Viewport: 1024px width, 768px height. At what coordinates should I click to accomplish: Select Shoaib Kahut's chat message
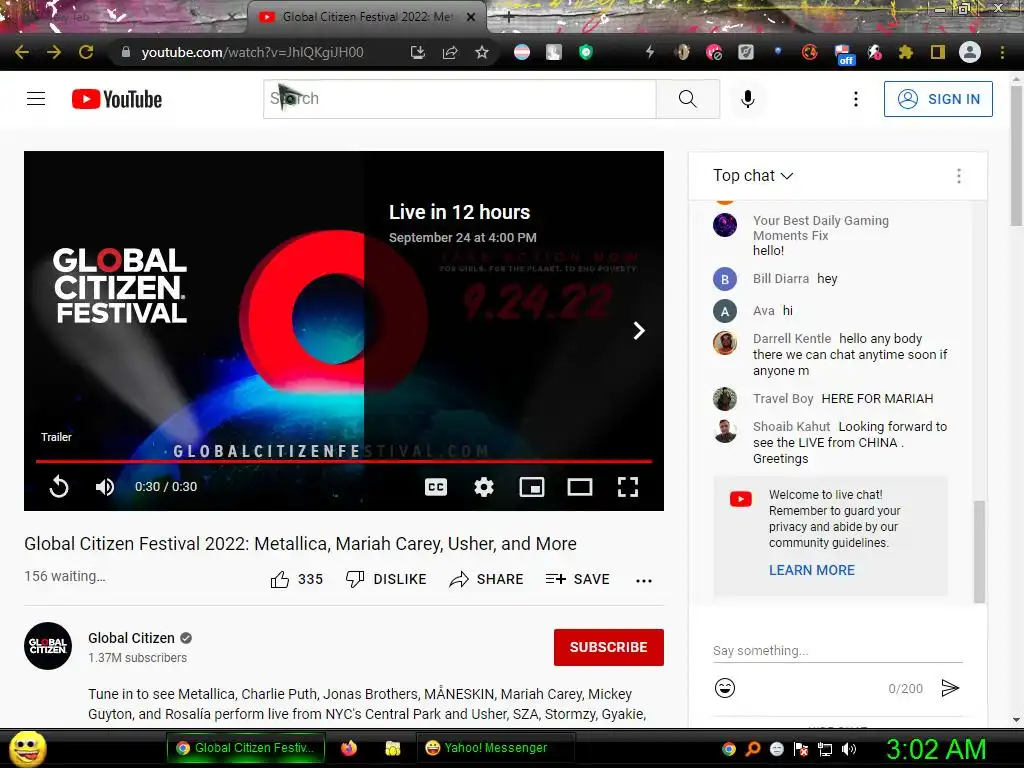tap(849, 442)
